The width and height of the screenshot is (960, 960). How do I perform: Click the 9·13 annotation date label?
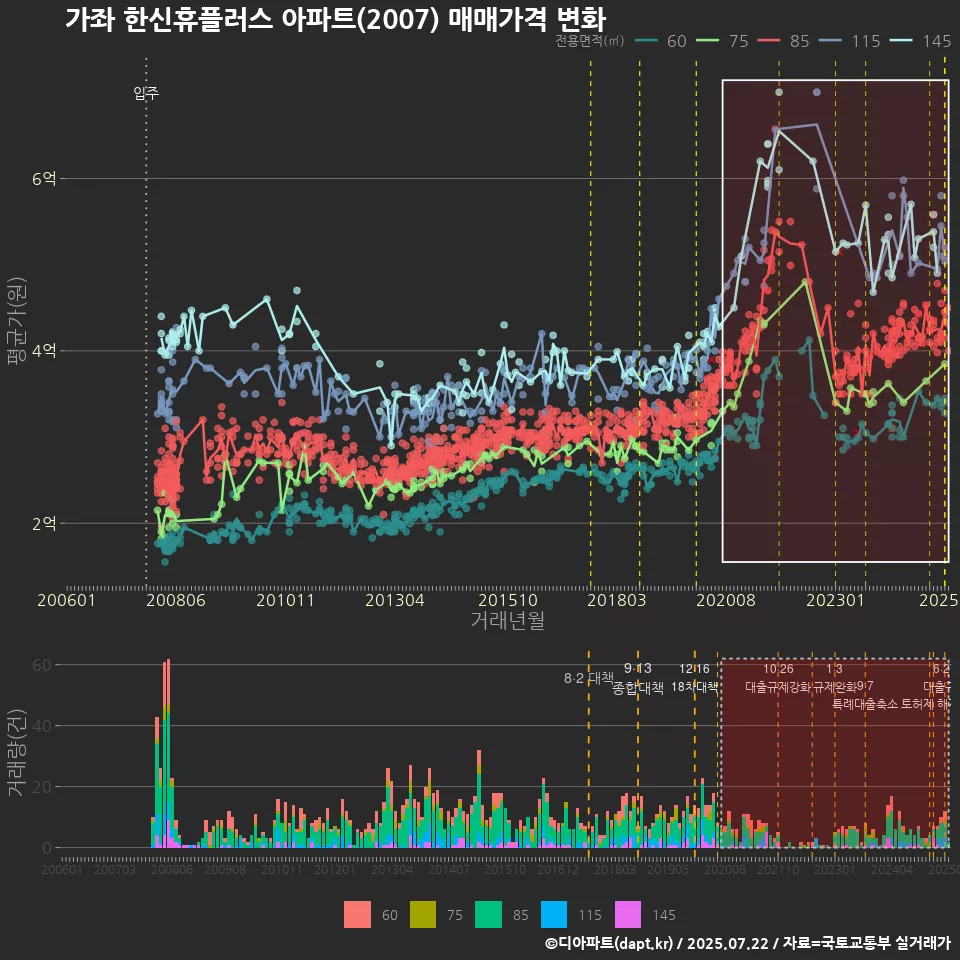tap(637, 669)
